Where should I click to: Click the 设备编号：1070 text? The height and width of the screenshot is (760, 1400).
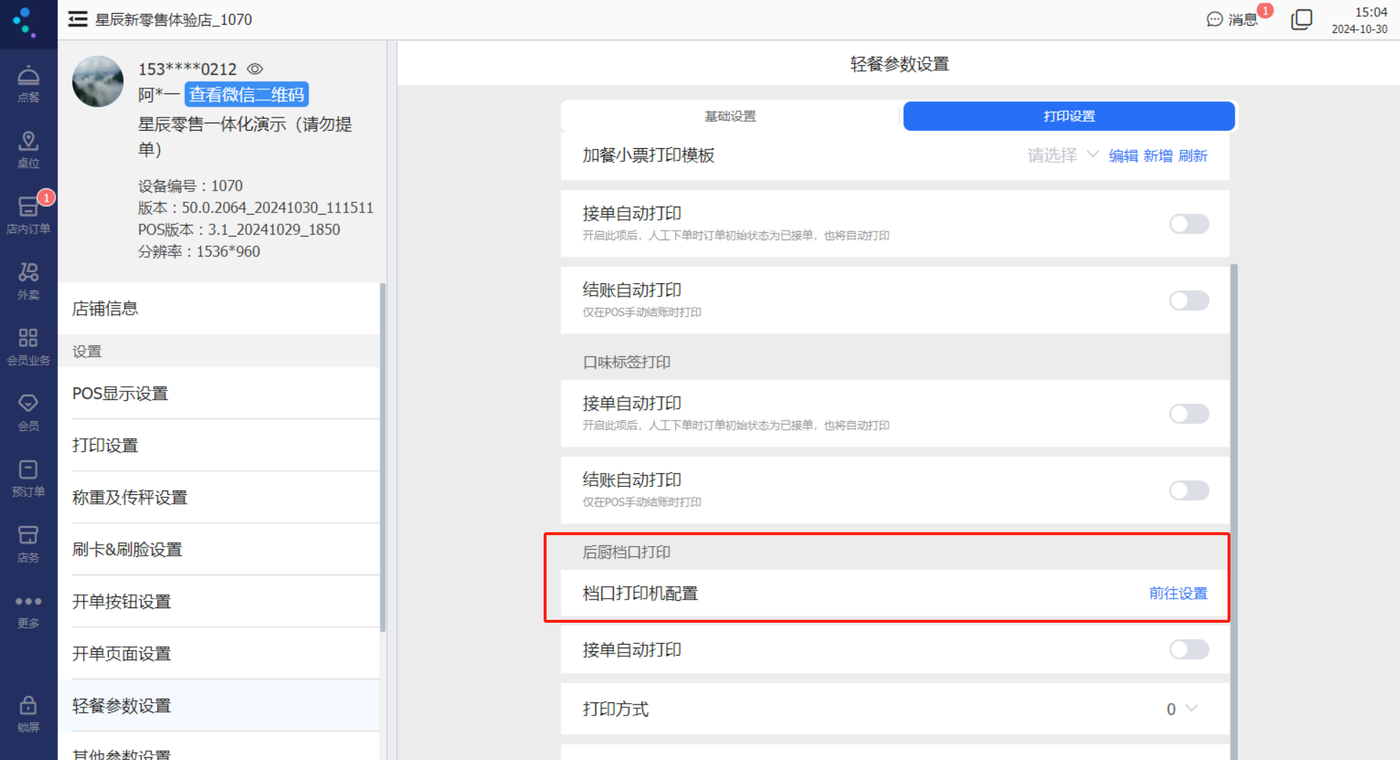(190, 186)
